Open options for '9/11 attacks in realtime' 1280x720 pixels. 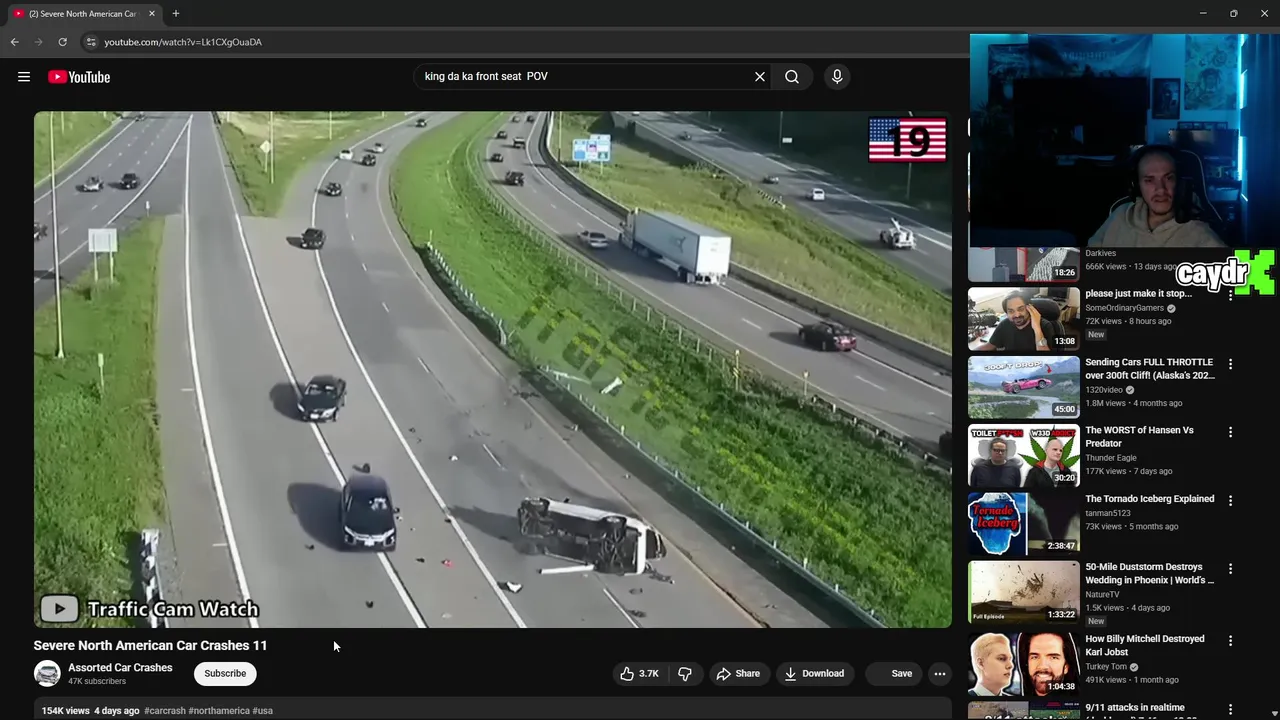click(1231, 710)
